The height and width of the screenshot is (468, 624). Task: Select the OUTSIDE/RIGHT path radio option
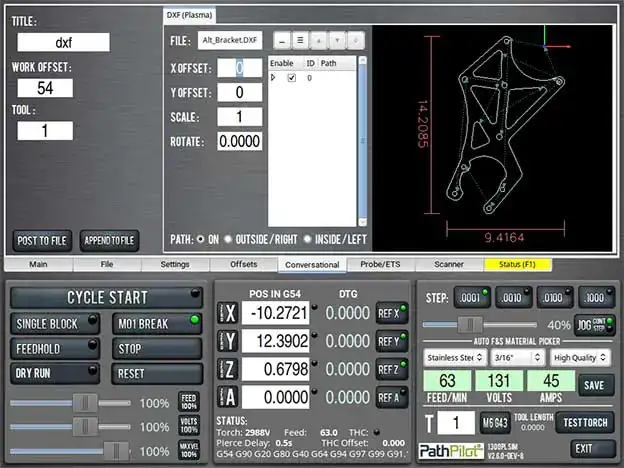(228, 239)
